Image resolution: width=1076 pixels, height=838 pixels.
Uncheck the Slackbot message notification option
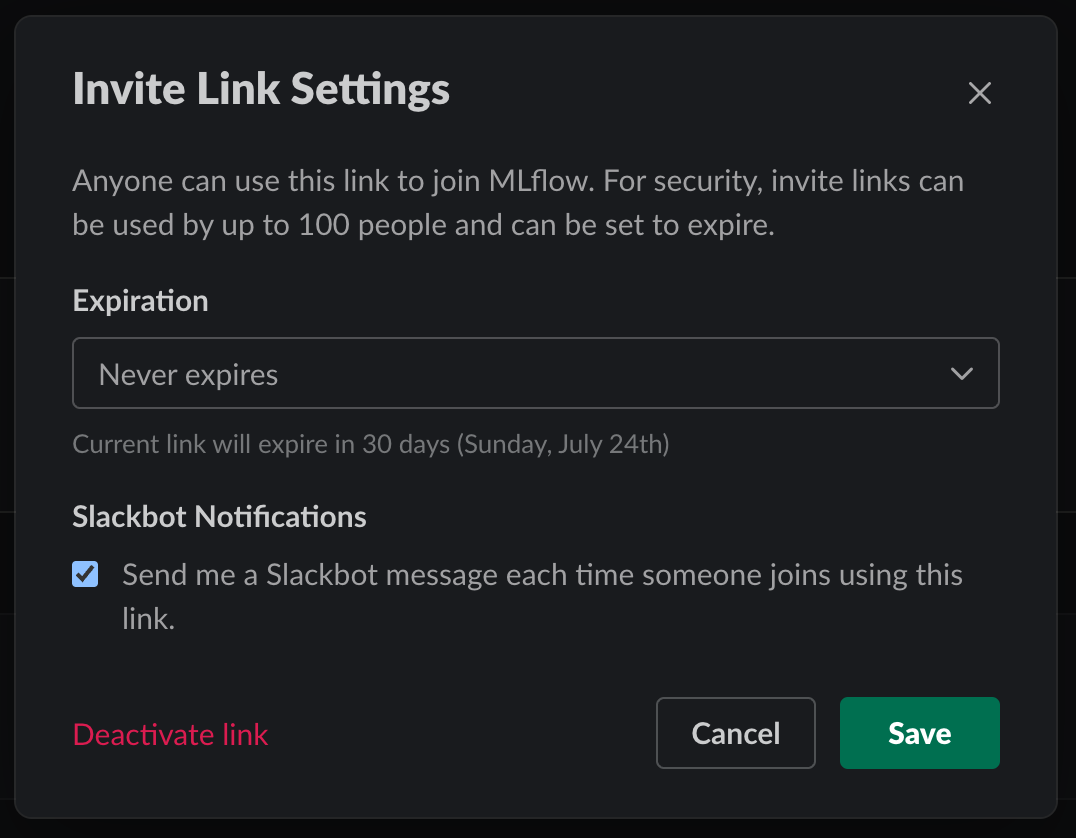click(85, 574)
